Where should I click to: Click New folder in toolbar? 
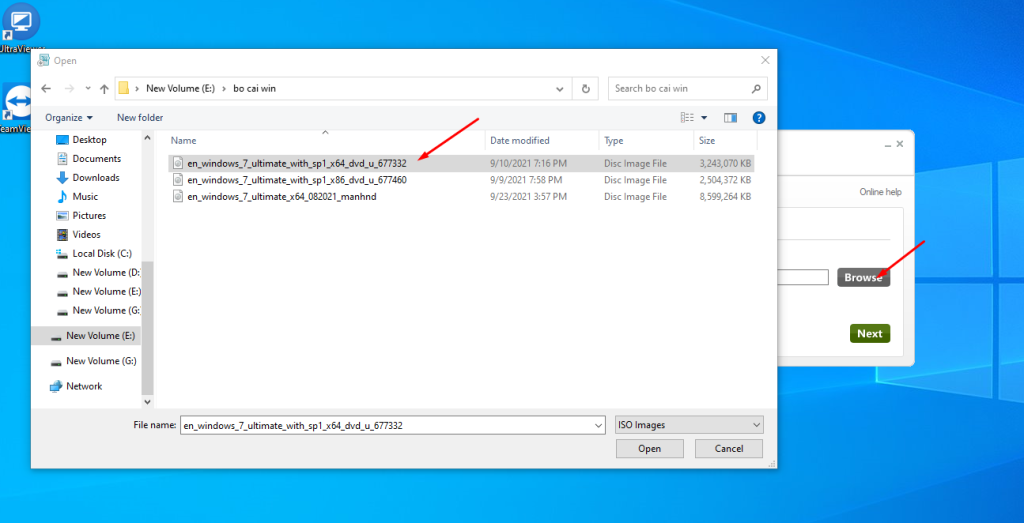pos(140,117)
